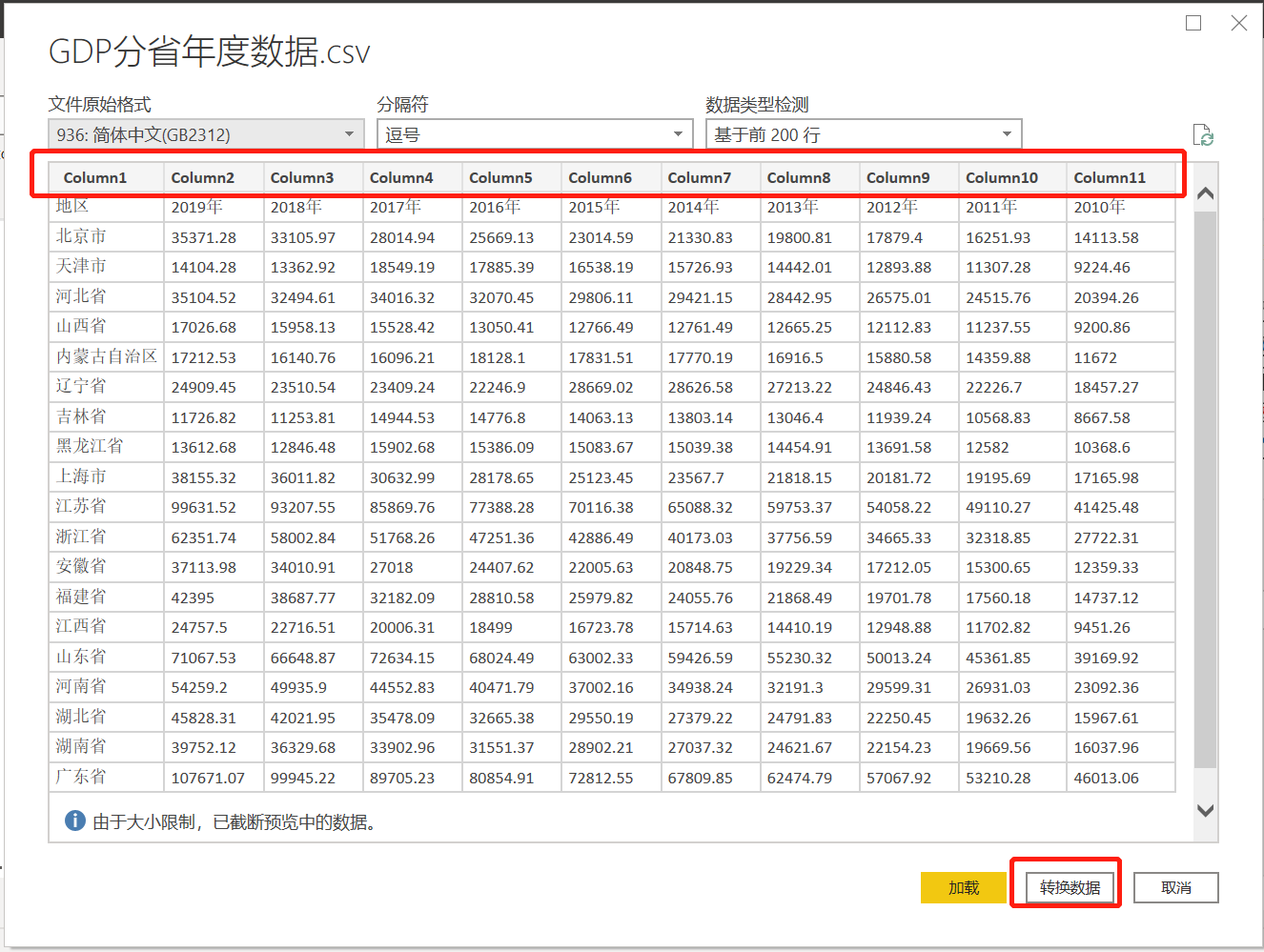Open the 数据类型检测 detection dropdown
The image size is (1264, 952).
click(1007, 133)
